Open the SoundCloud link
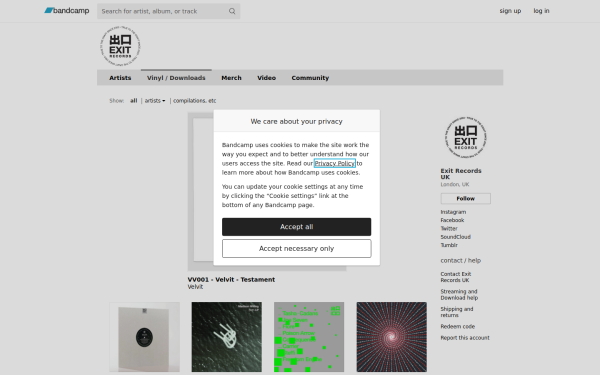The image size is (600, 375). pyautogui.click(x=455, y=237)
